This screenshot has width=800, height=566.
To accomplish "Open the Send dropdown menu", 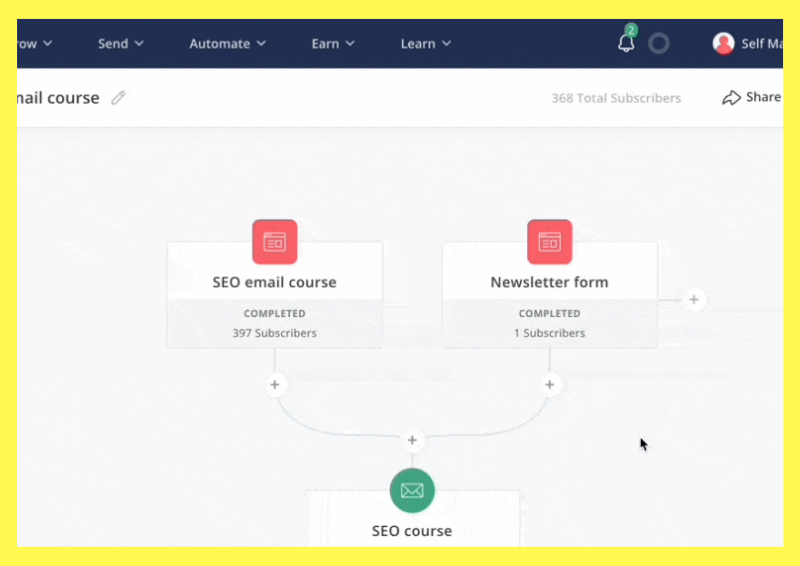I will click(x=121, y=43).
